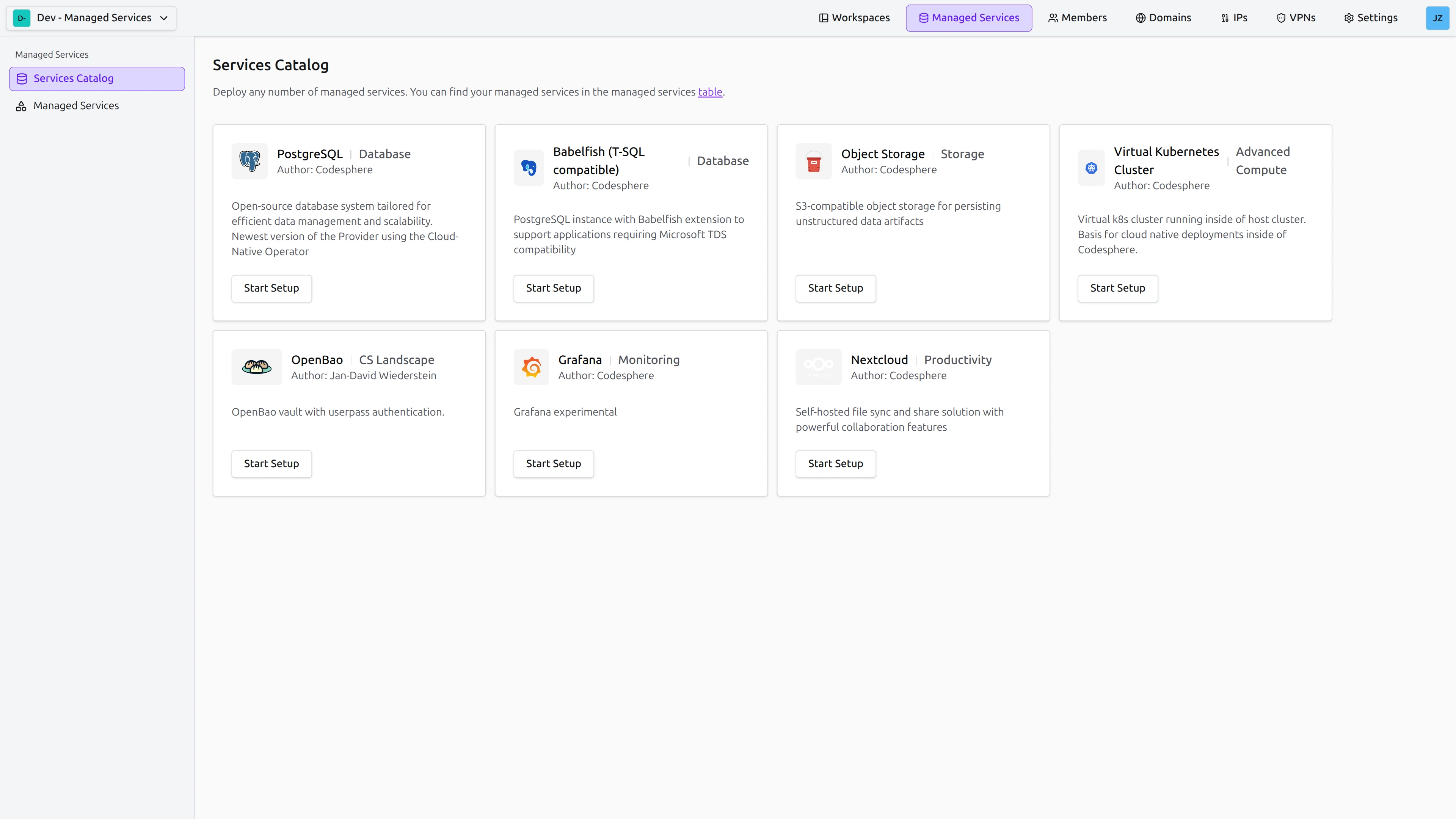Click the Babelfish database icon
The height and width of the screenshot is (819, 1456).
point(529,168)
